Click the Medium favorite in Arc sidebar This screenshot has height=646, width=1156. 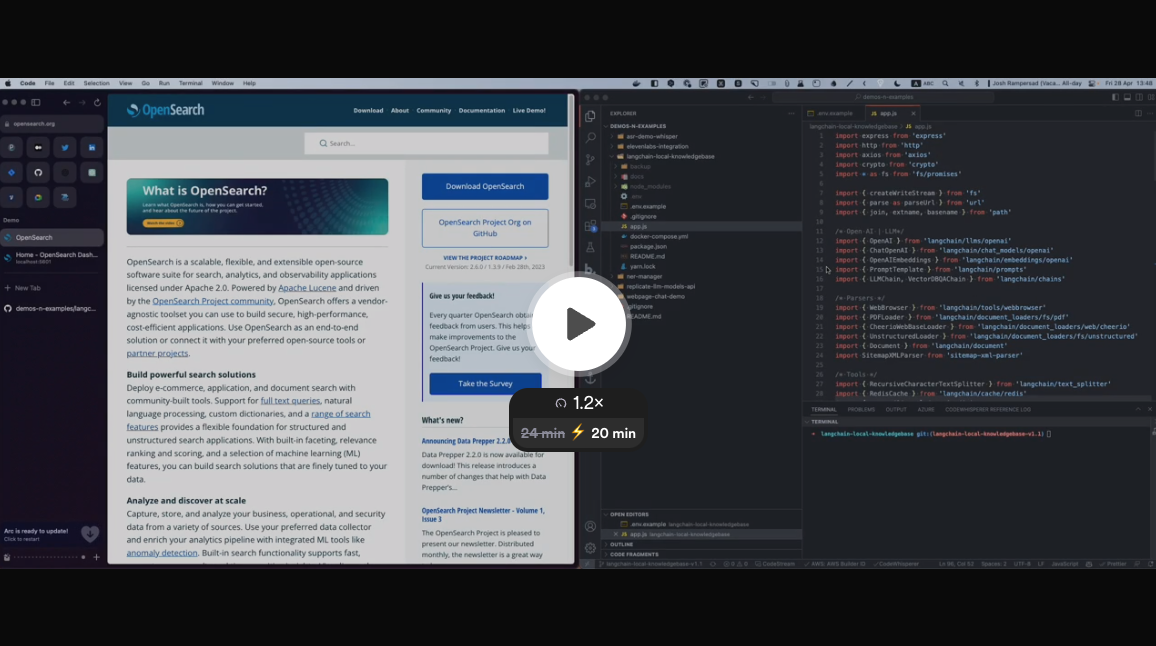pos(38,147)
